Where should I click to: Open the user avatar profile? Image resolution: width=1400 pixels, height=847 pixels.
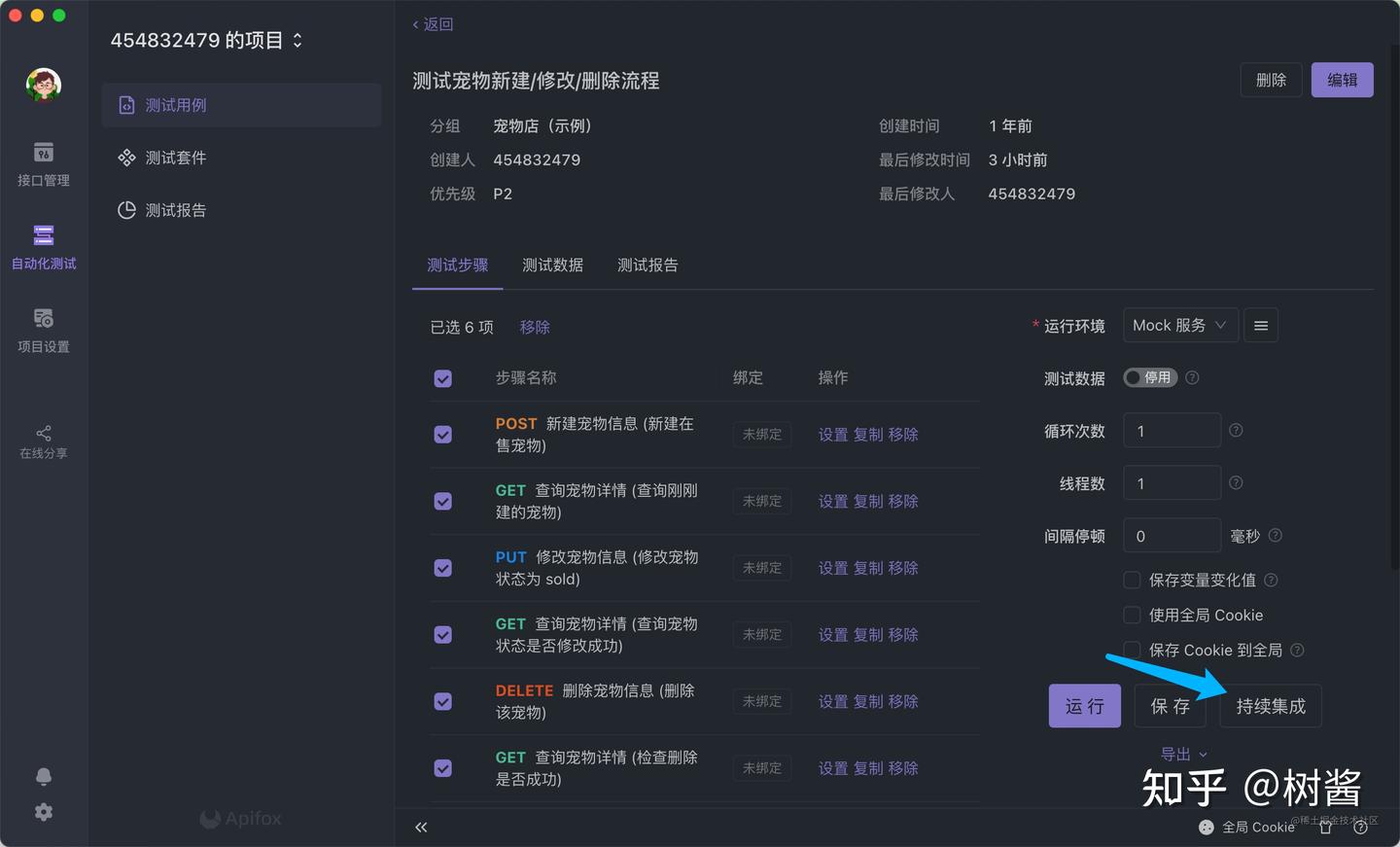[x=44, y=86]
